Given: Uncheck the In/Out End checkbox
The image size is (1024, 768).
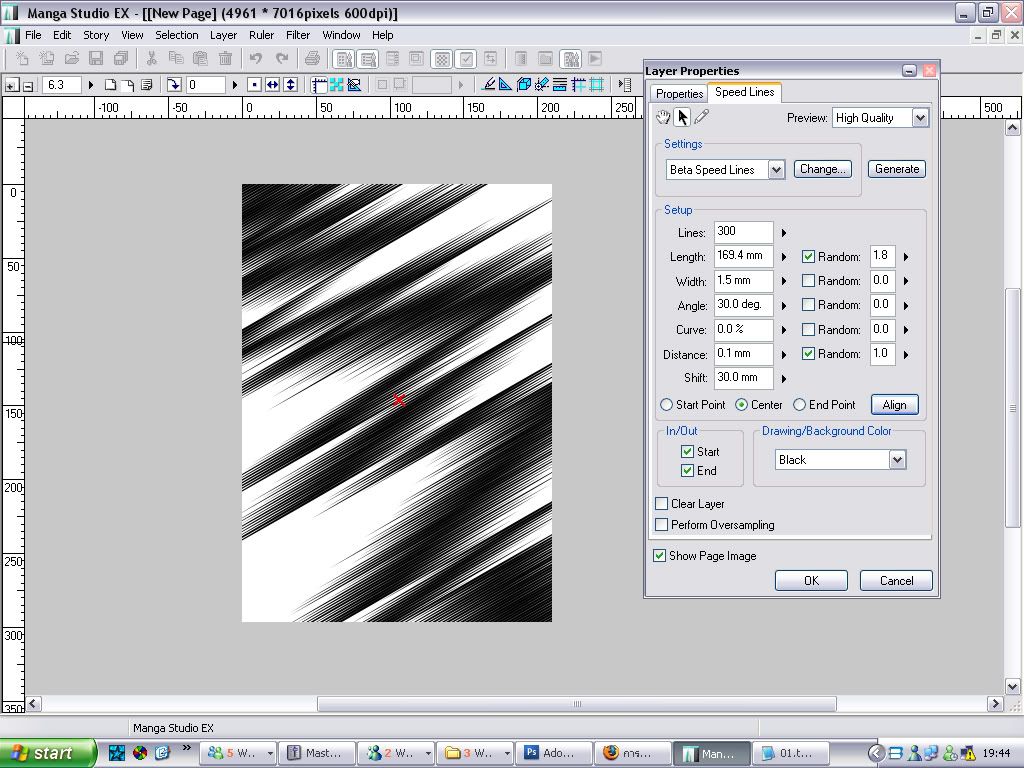Looking at the screenshot, I should click(687, 471).
